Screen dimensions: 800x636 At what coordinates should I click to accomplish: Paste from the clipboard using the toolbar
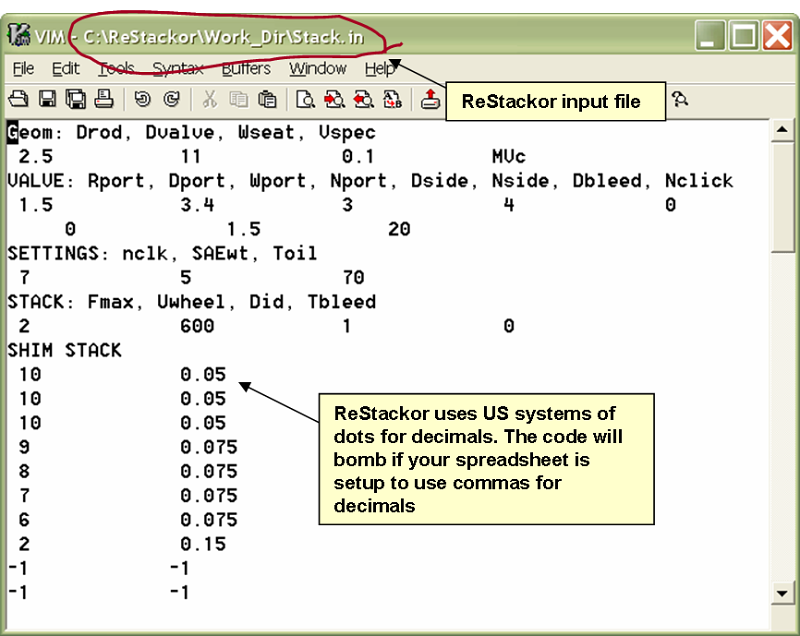tap(267, 99)
